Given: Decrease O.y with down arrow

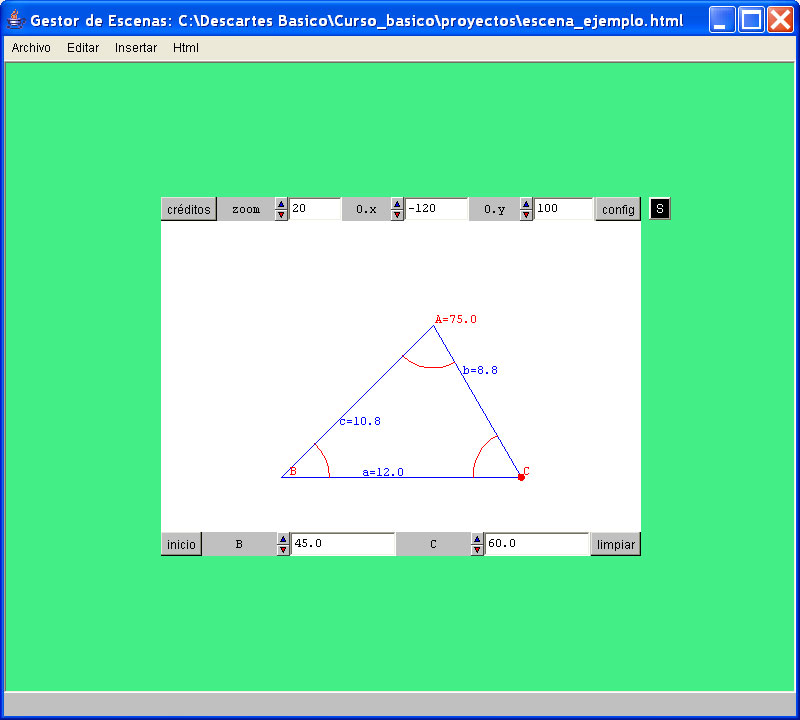Looking at the screenshot, I should (526, 215).
